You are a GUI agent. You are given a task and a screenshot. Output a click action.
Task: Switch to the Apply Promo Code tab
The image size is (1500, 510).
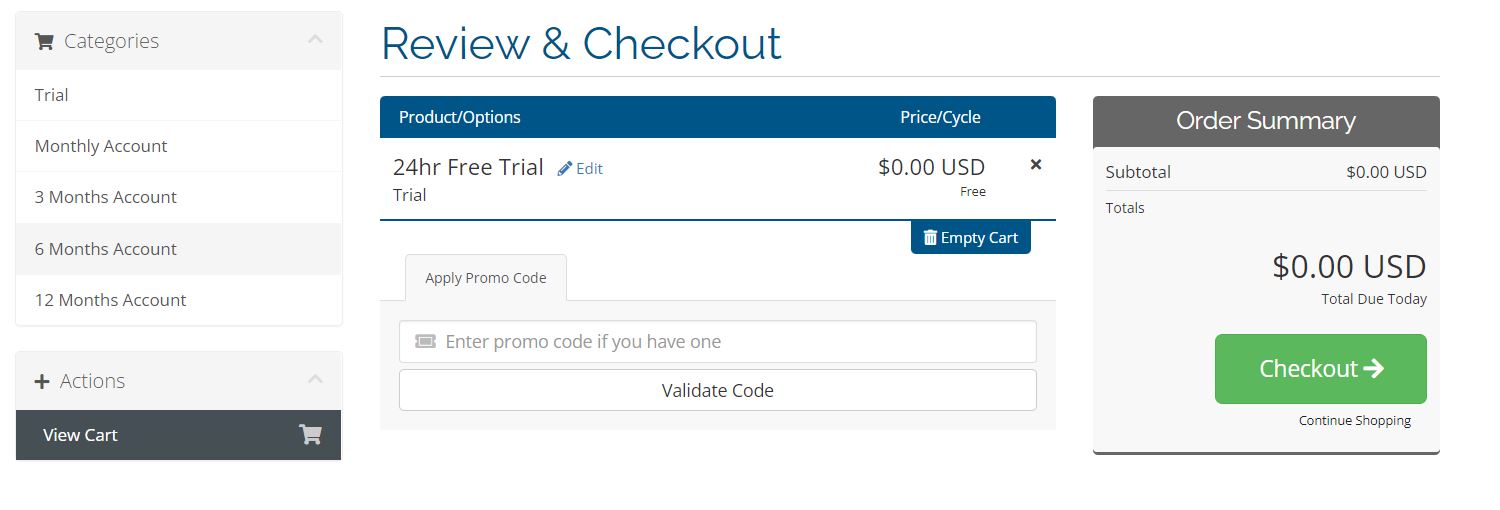coord(486,278)
